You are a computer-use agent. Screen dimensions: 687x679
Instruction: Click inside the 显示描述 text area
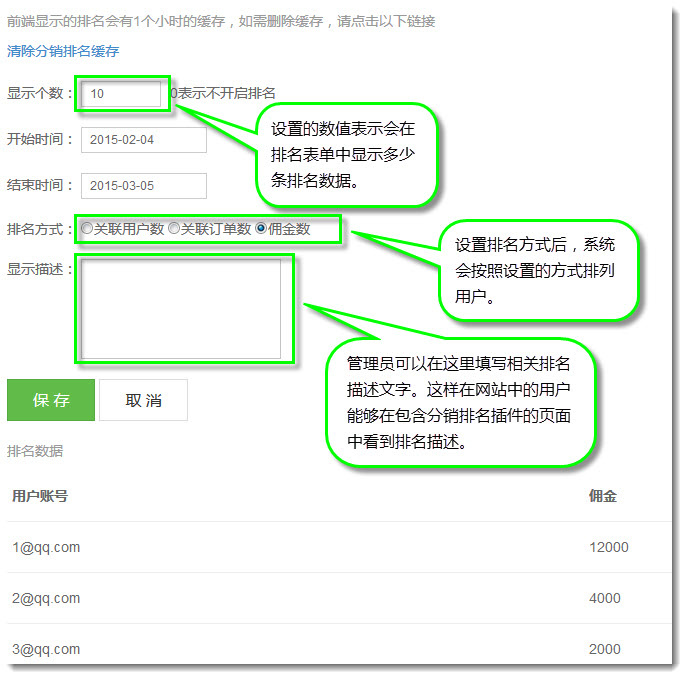[x=181, y=309]
